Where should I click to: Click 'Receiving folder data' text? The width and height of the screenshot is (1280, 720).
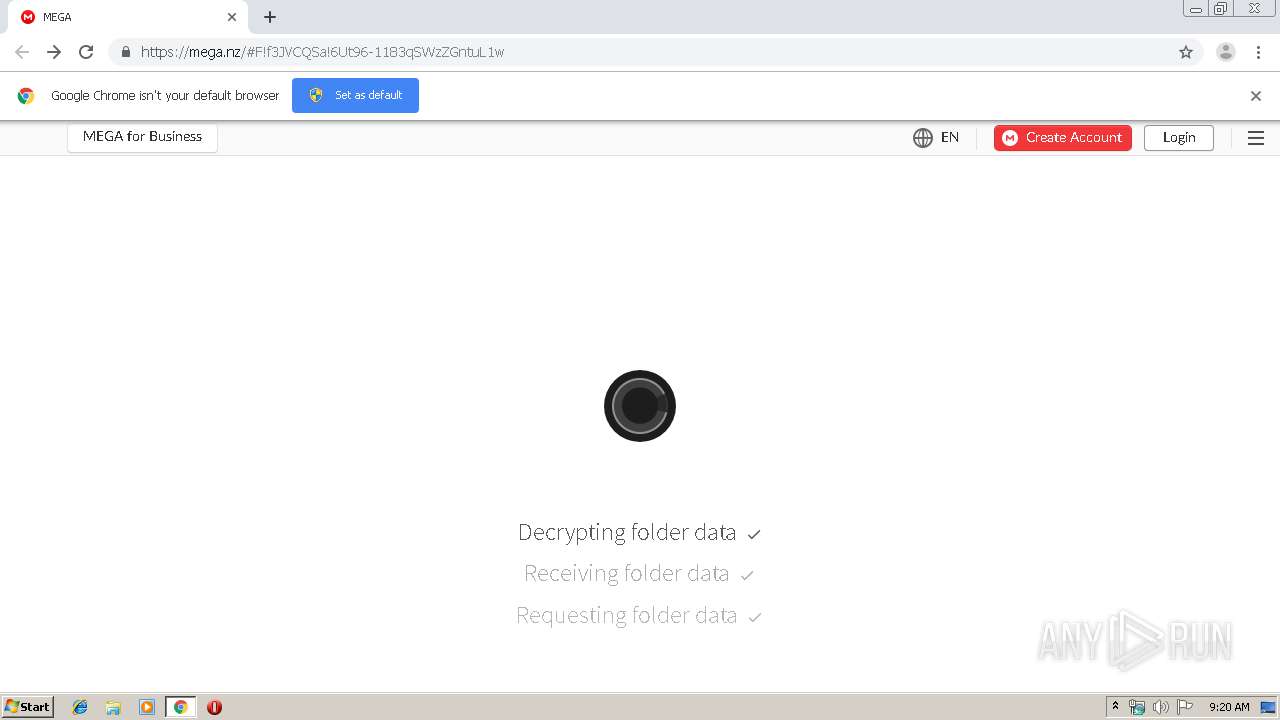click(627, 573)
